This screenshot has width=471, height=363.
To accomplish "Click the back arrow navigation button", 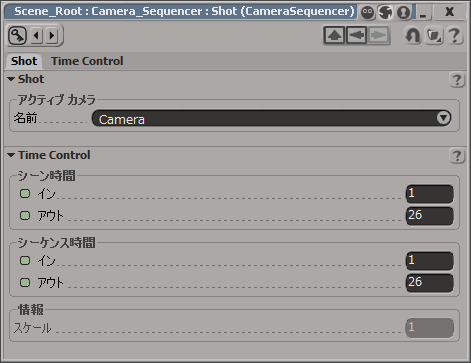I will pyautogui.click(x=356, y=35).
